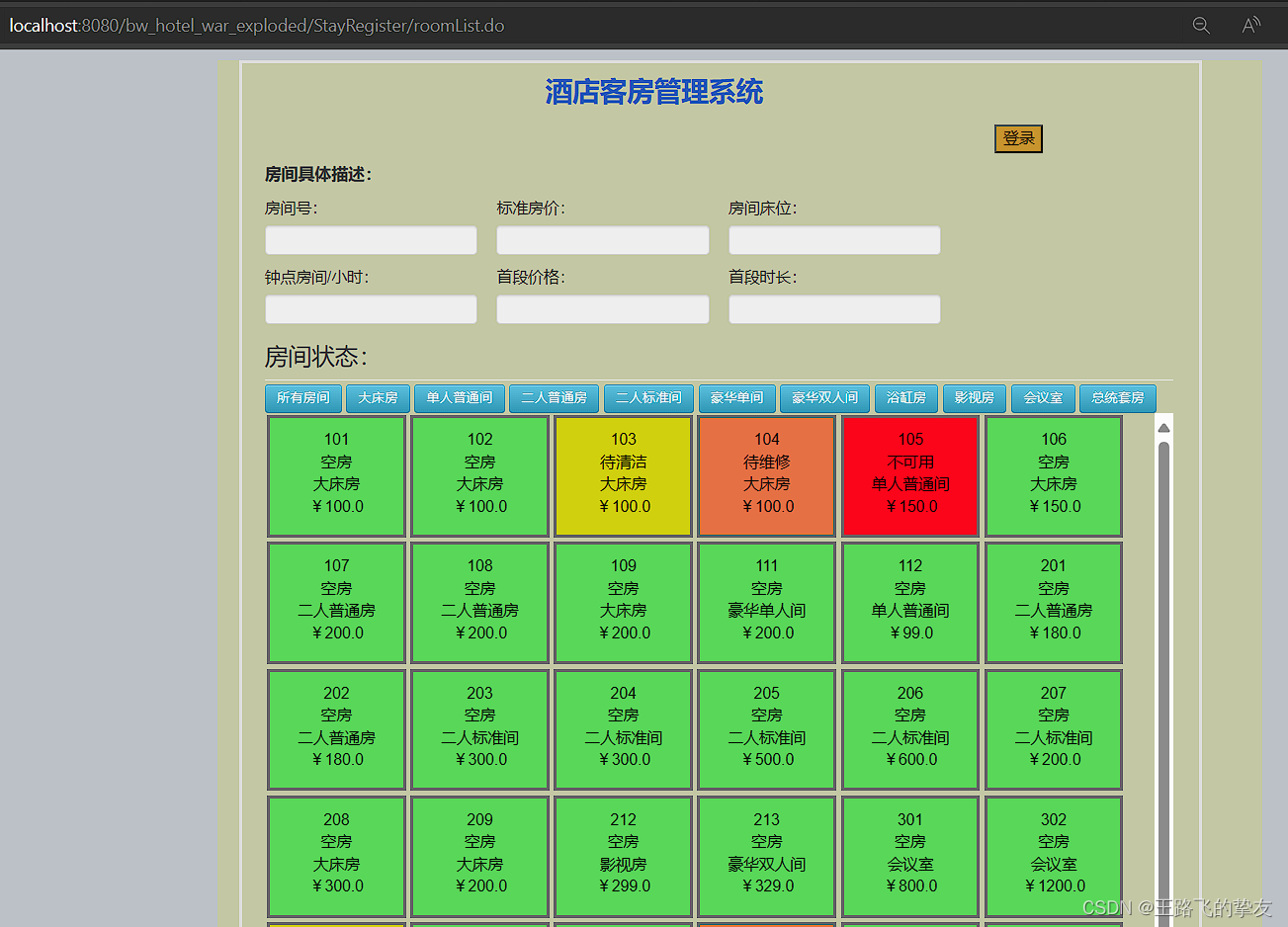Click the room list scrollbar up arrow
Screen dimensions: 1288x927
click(1163, 427)
